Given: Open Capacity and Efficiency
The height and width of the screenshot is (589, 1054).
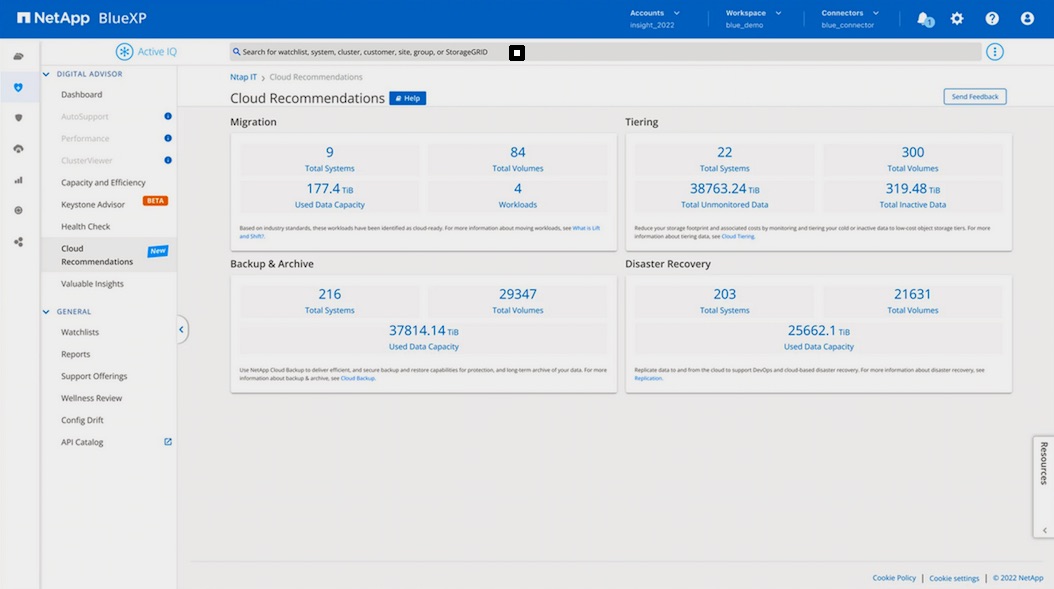Looking at the screenshot, I should point(104,183).
